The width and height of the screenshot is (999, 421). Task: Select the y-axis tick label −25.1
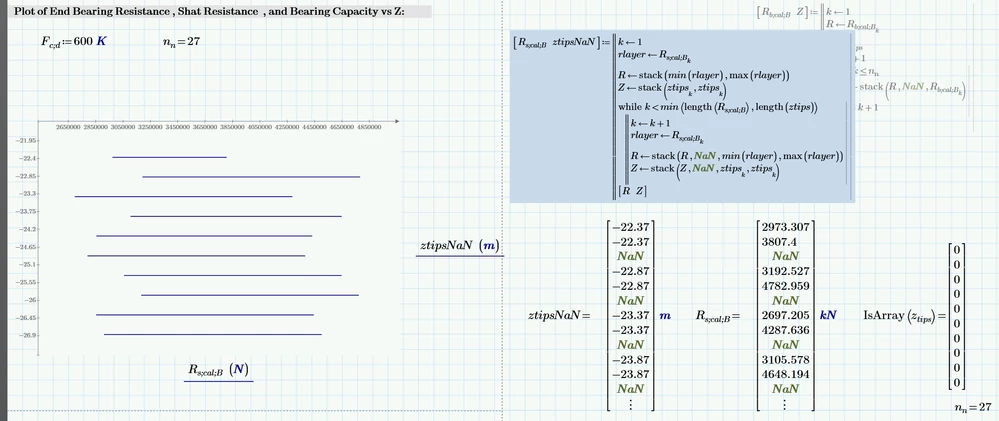(29, 264)
